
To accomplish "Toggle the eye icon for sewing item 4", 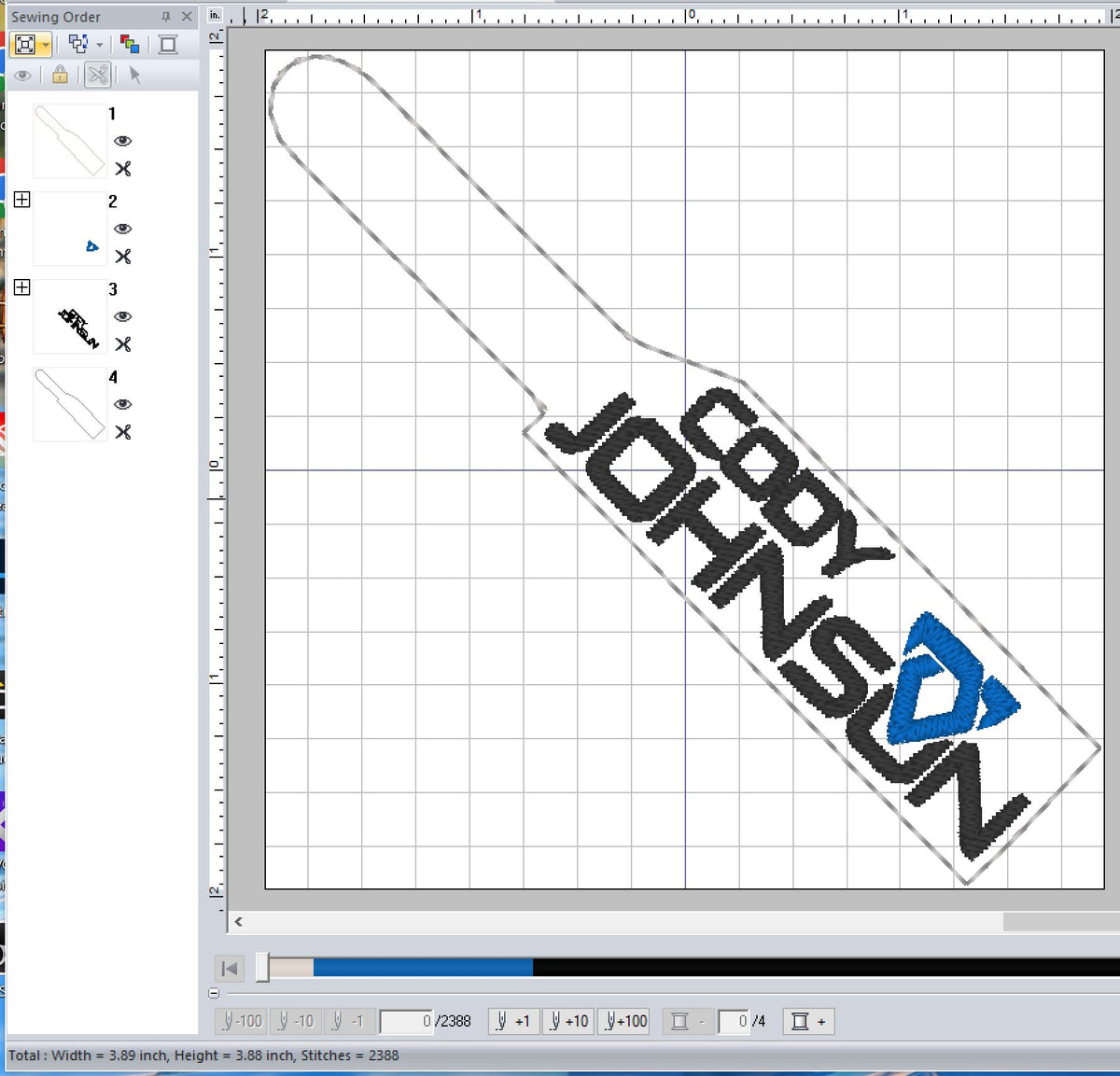I will click(123, 404).
